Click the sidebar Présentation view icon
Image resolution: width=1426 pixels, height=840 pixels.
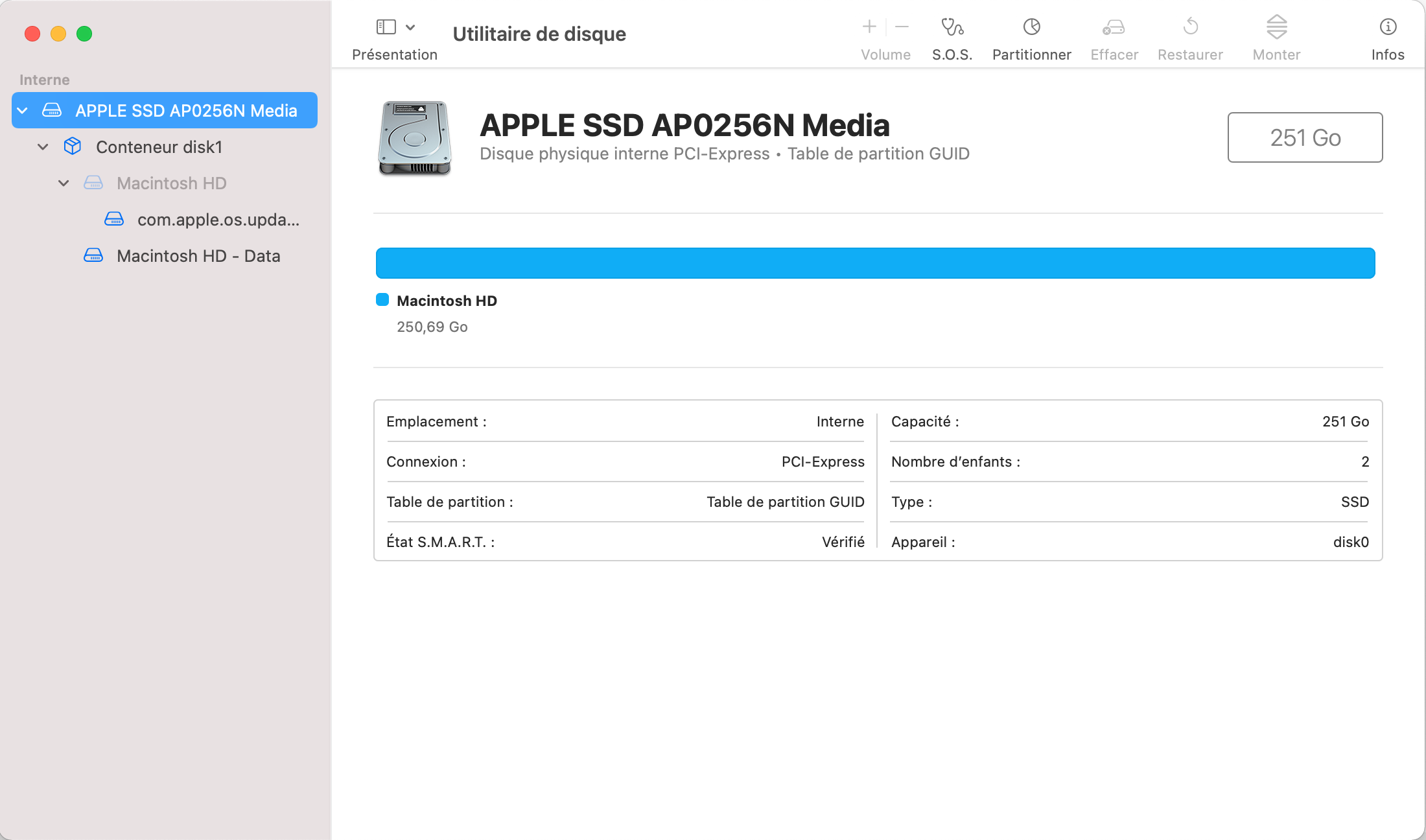tap(386, 27)
